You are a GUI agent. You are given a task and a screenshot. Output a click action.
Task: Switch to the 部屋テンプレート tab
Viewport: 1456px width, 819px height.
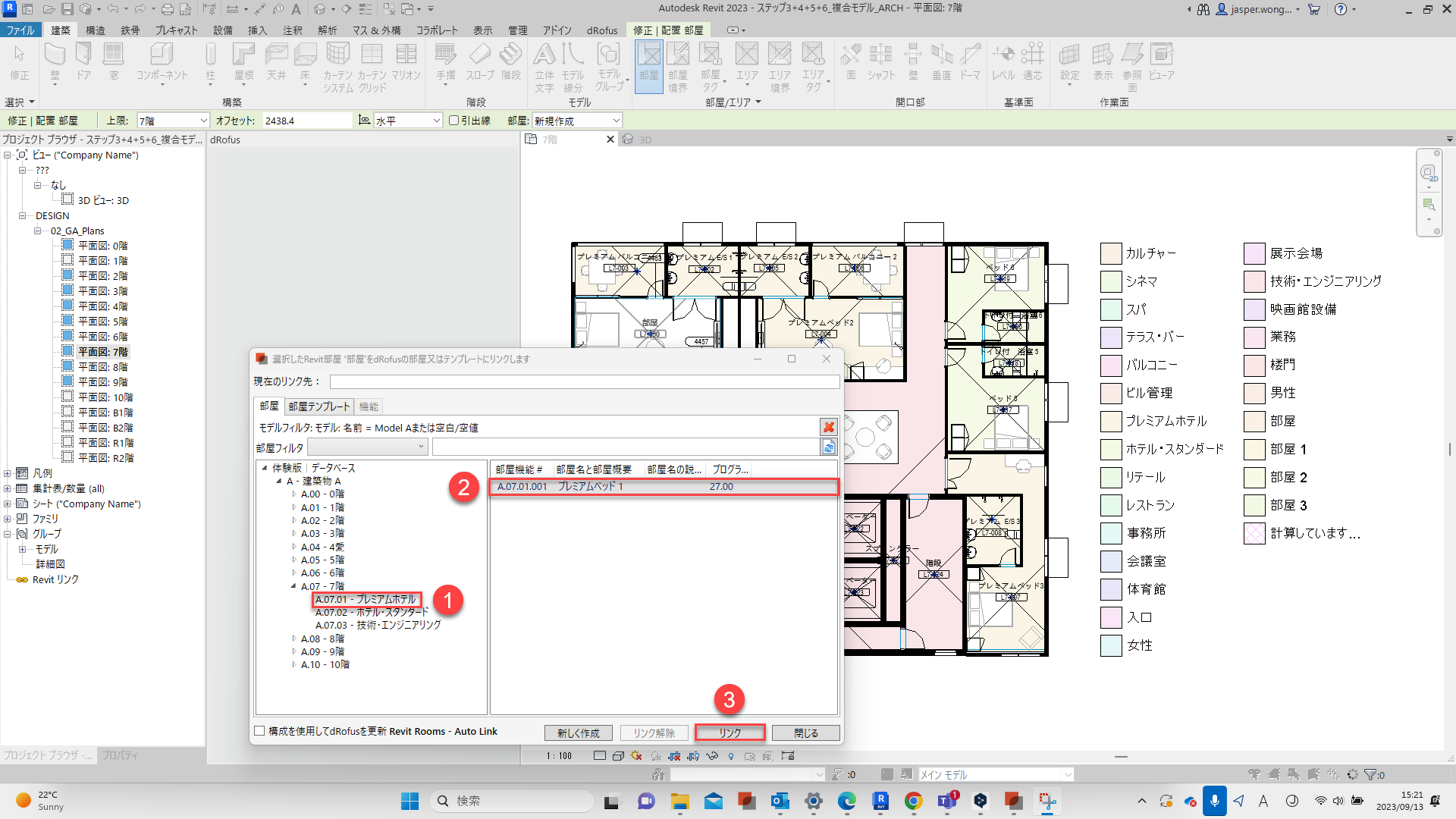pyautogui.click(x=318, y=406)
